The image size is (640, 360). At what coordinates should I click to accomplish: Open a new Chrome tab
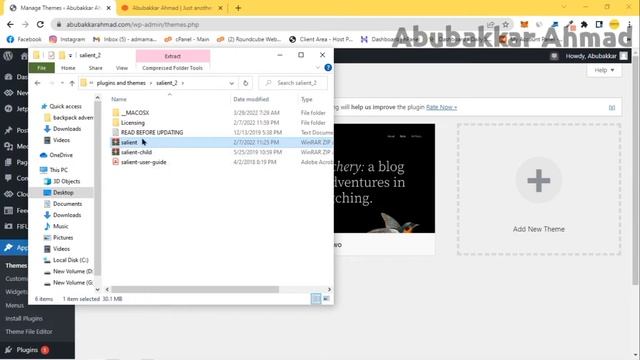coord(238,8)
